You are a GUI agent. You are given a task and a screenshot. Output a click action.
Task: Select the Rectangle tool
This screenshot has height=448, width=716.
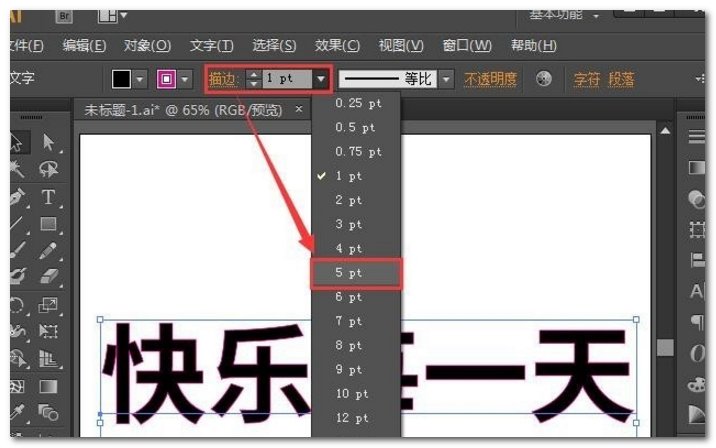[x=48, y=224]
